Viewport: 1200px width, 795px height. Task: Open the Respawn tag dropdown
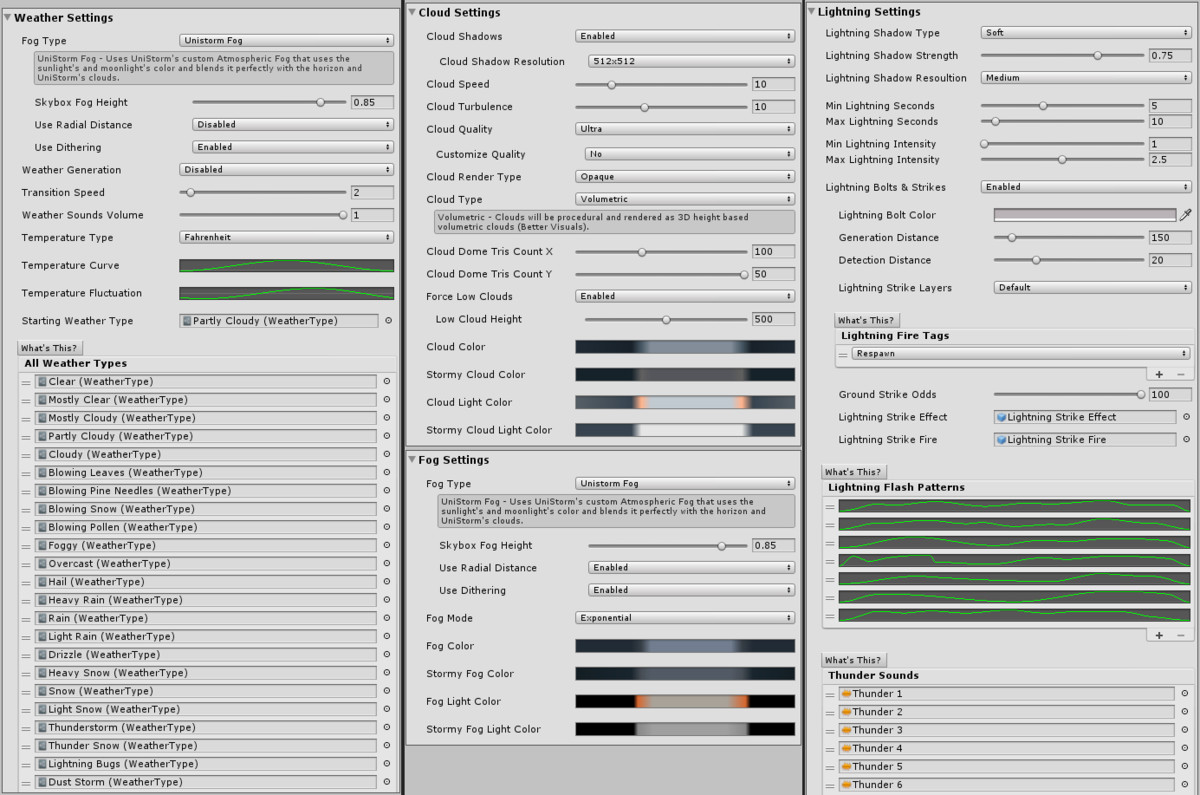coord(1021,354)
